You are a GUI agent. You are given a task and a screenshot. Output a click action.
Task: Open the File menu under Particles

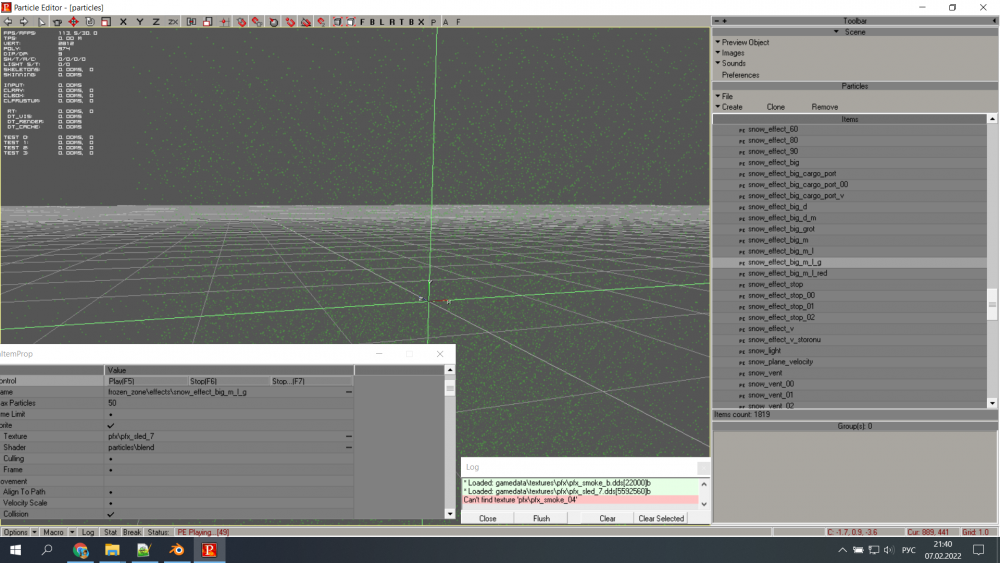pyautogui.click(x=727, y=96)
